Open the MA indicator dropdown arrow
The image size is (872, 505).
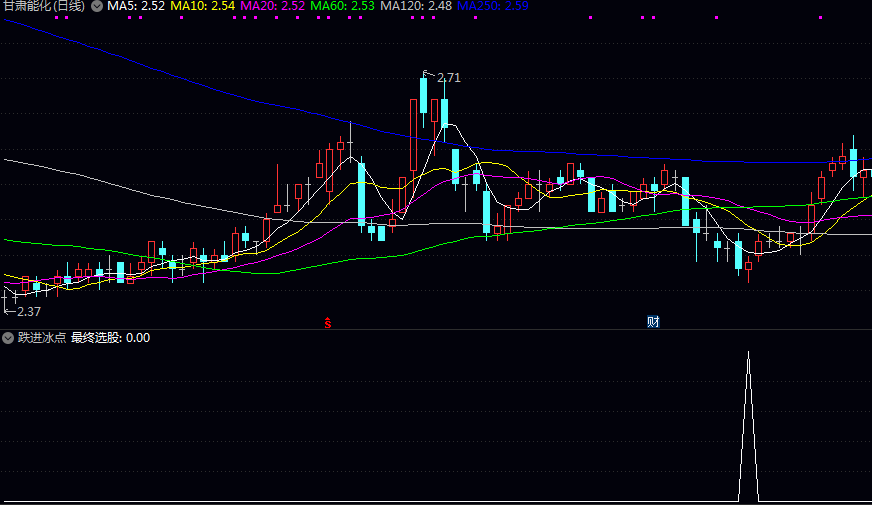click(97, 6)
